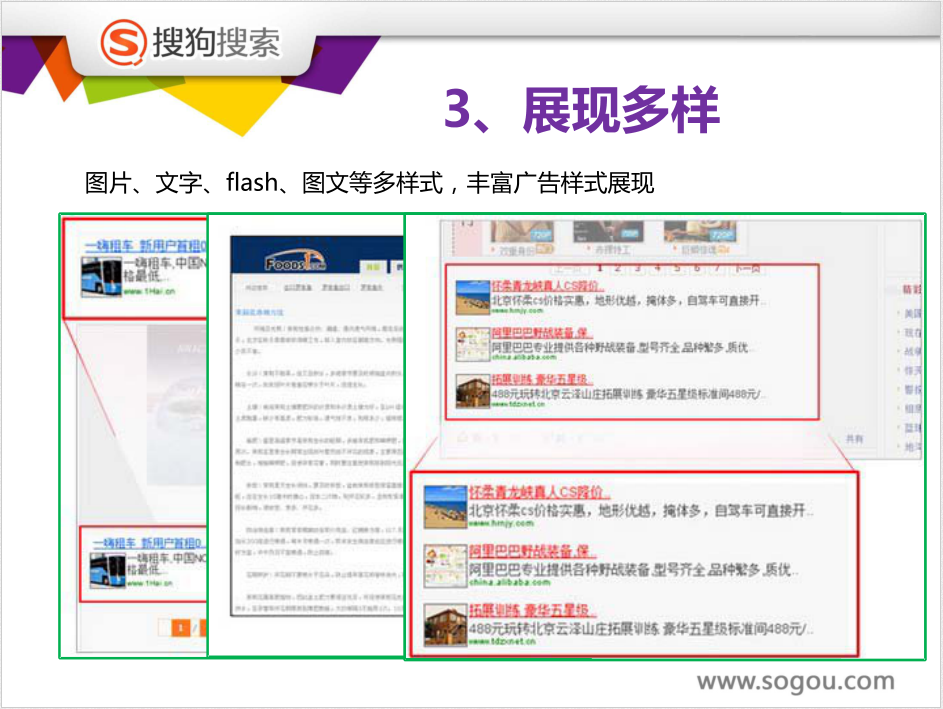Open www.tdzxnet.cn URL in small results list
The image size is (943, 709).
518,405
